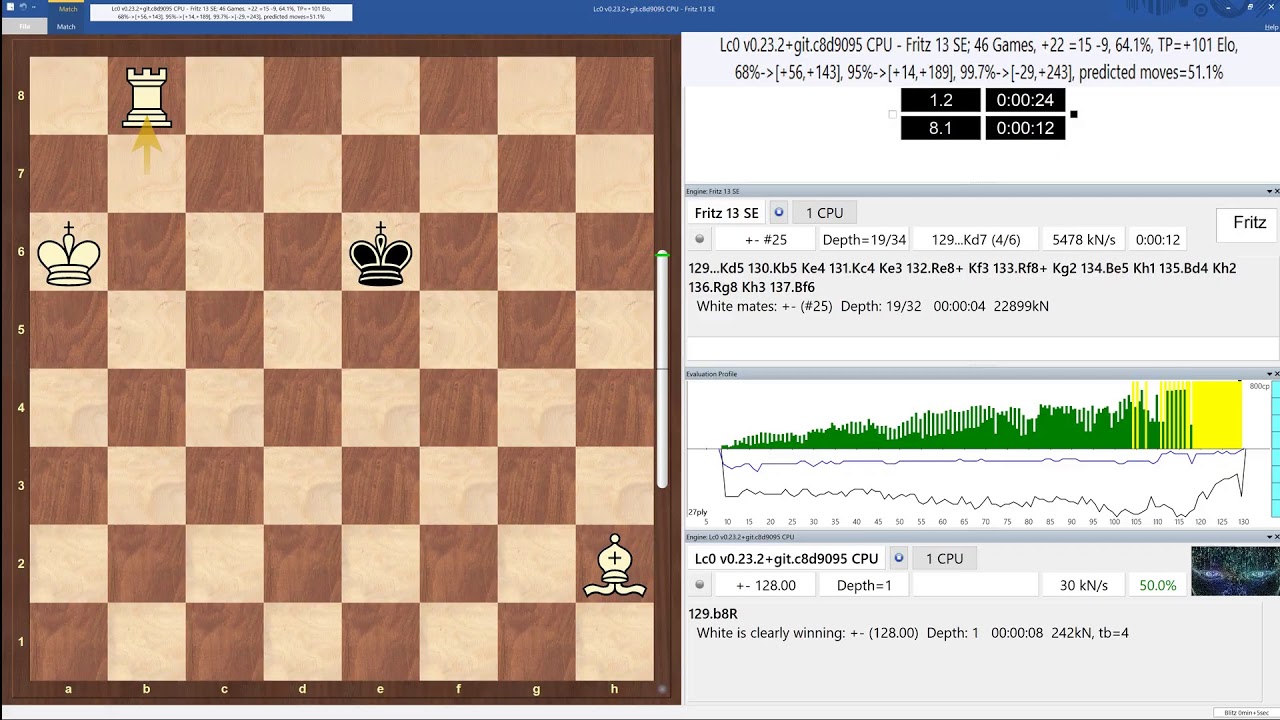Image resolution: width=1280 pixels, height=720 pixels.
Task: Click the Lc0 v0.23.2 engine name button
Action: click(787, 558)
